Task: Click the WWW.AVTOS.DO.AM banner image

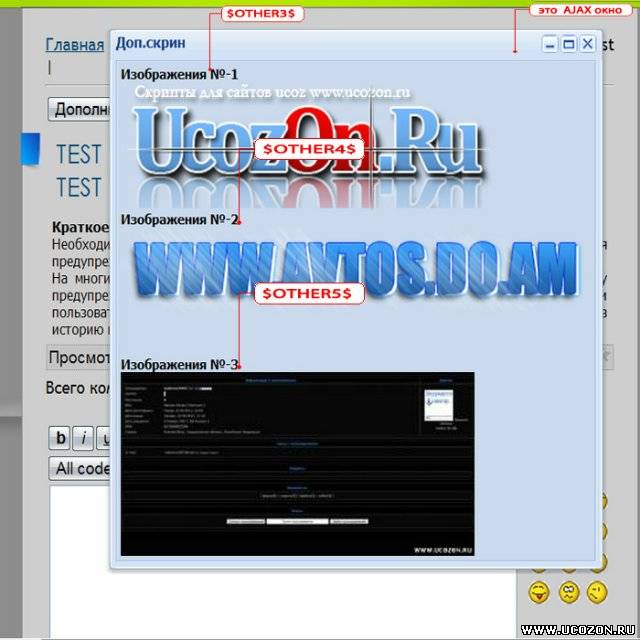Action: tap(355, 269)
